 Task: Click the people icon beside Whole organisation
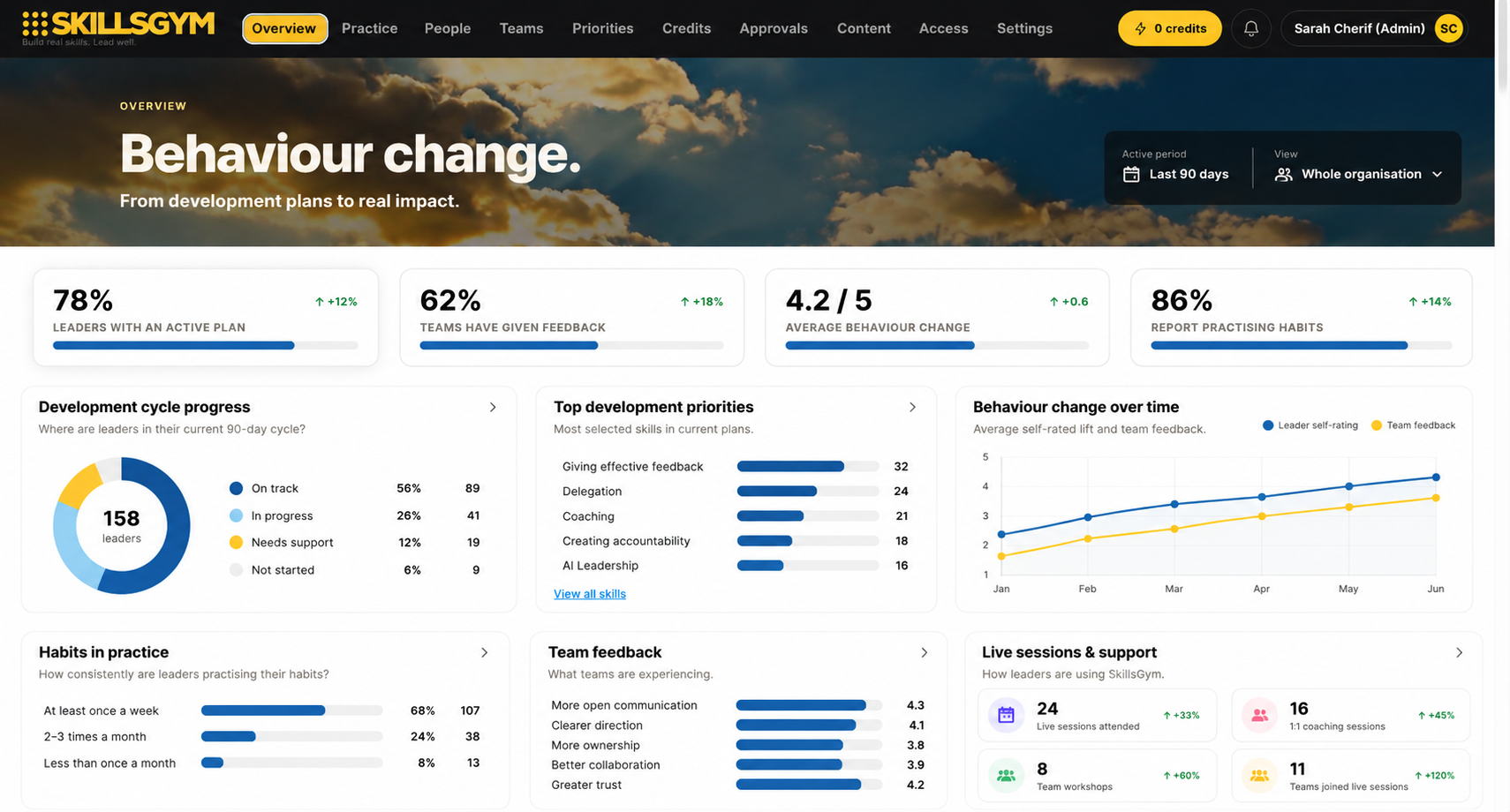1283,174
